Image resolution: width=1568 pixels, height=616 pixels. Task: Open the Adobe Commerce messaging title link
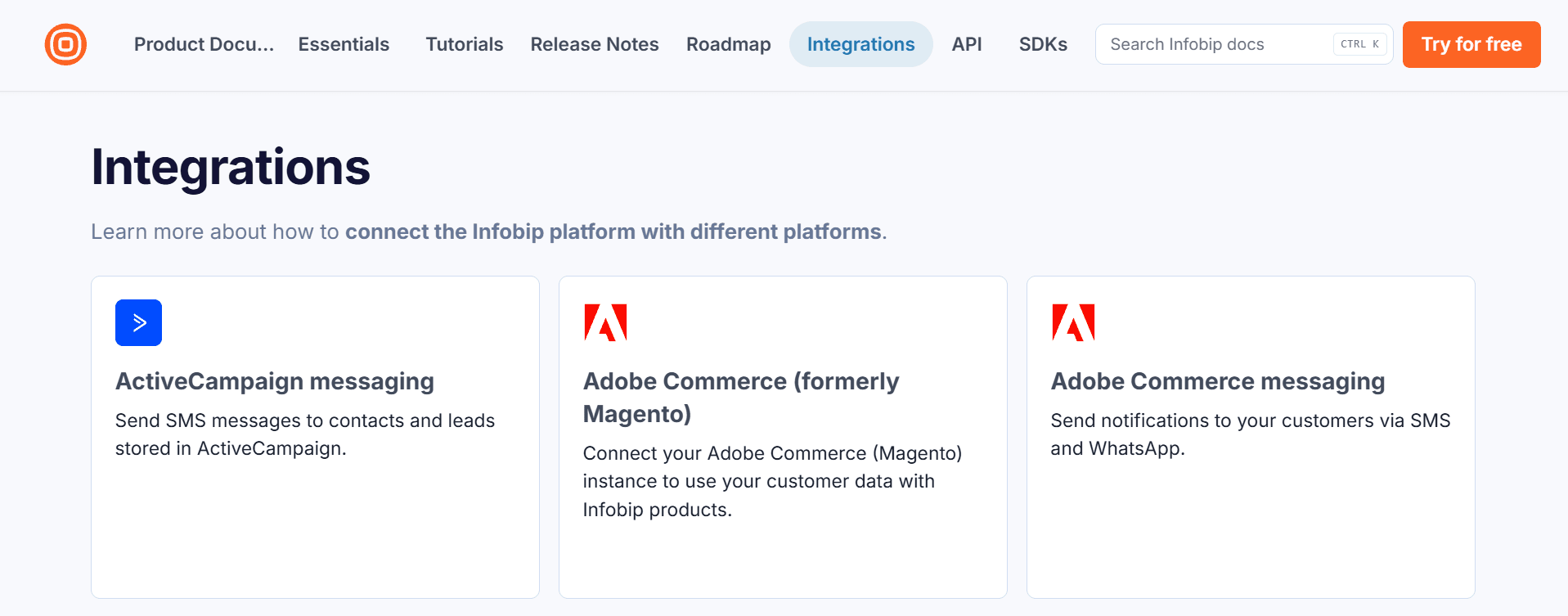[1218, 381]
